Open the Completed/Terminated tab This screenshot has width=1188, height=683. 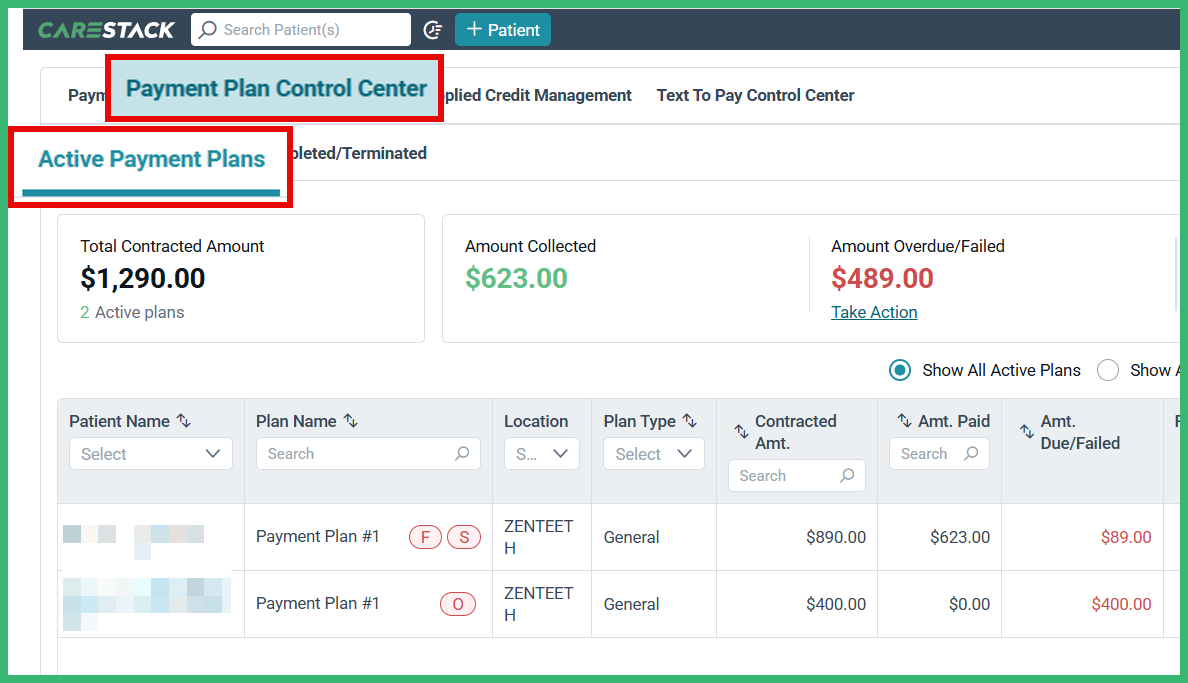coord(361,153)
